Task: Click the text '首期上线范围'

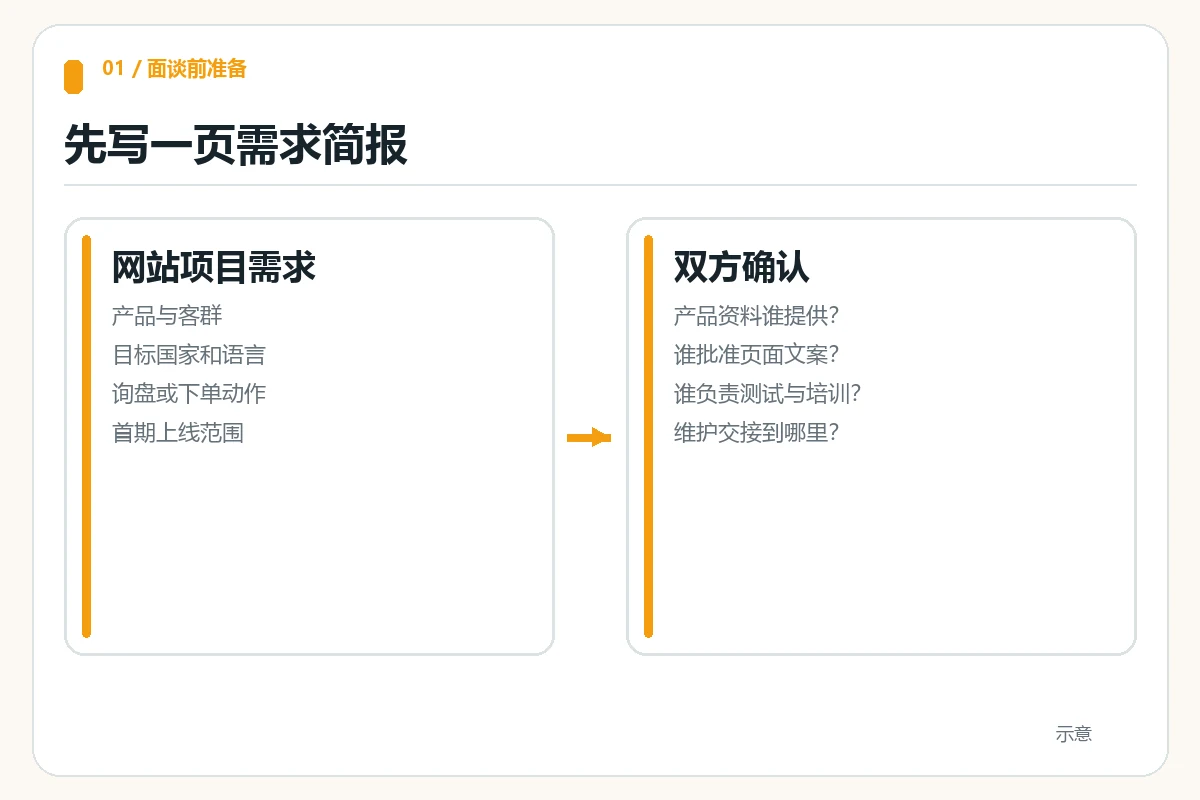Action: 178,433
